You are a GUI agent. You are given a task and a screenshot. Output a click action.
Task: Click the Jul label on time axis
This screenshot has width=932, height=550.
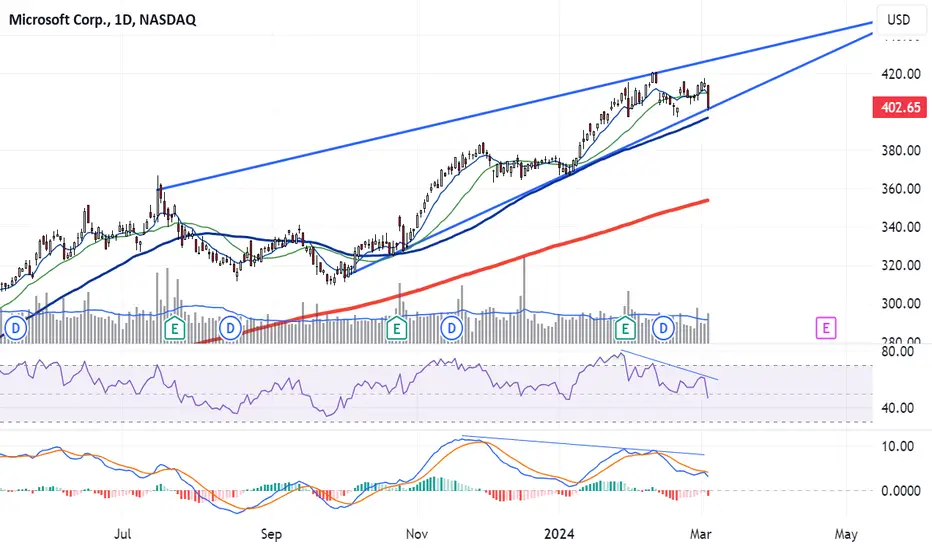[122, 534]
